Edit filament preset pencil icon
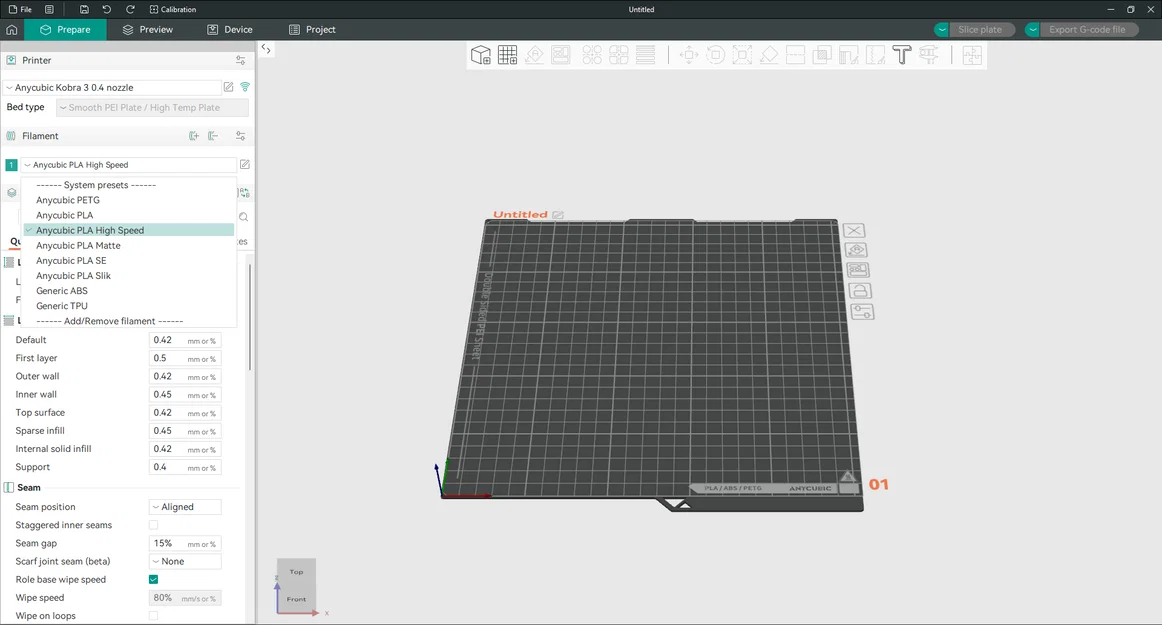Image resolution: width=1162 pixels, height=625 pixels. click(x=245, y=165)
